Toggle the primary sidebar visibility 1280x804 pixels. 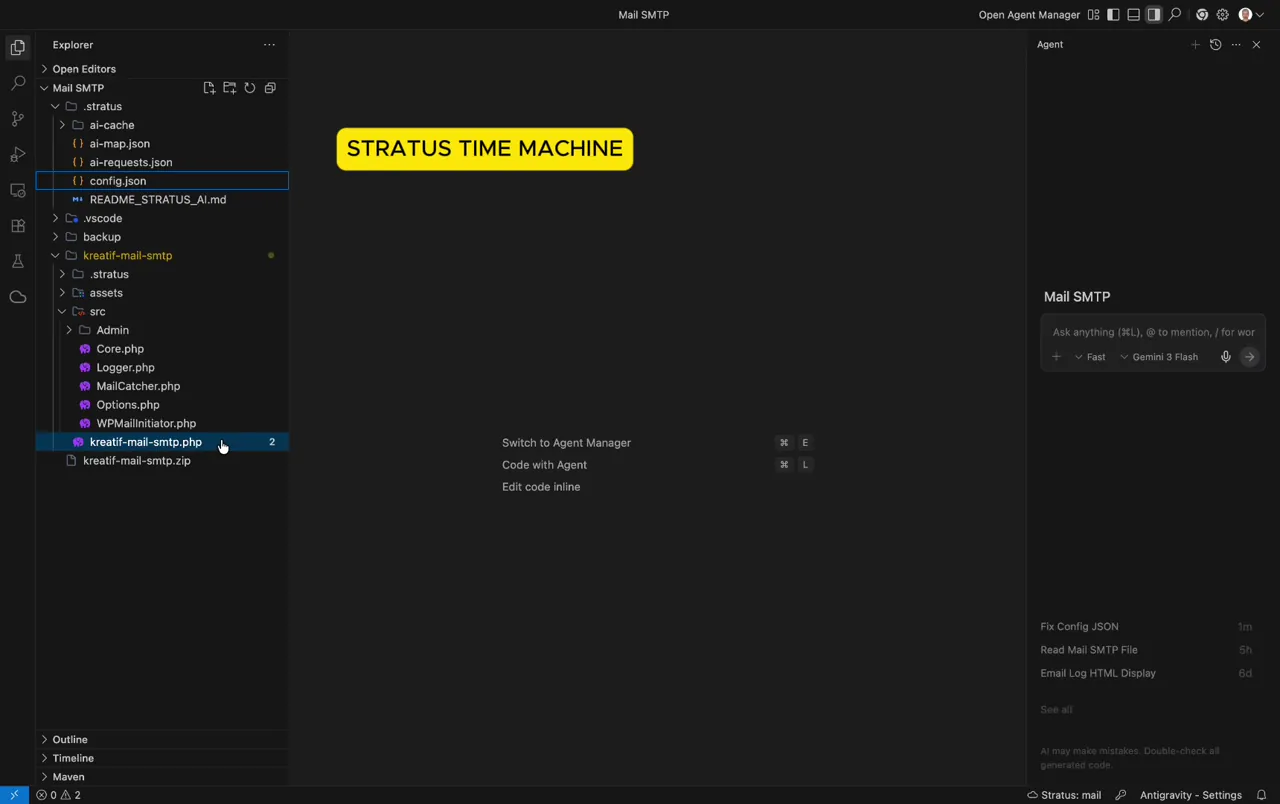coord(1113,15)
